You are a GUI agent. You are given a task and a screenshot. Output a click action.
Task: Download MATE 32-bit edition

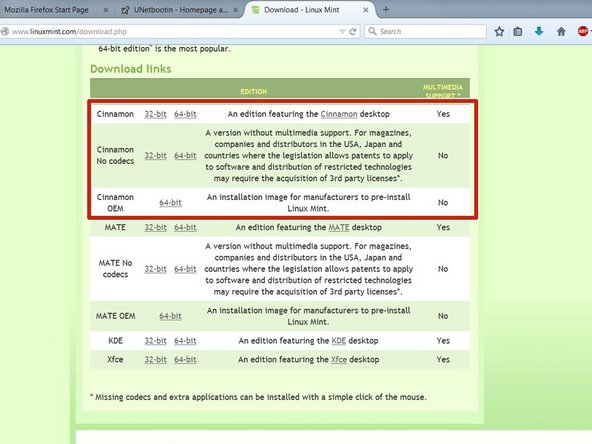coord(155,227)
